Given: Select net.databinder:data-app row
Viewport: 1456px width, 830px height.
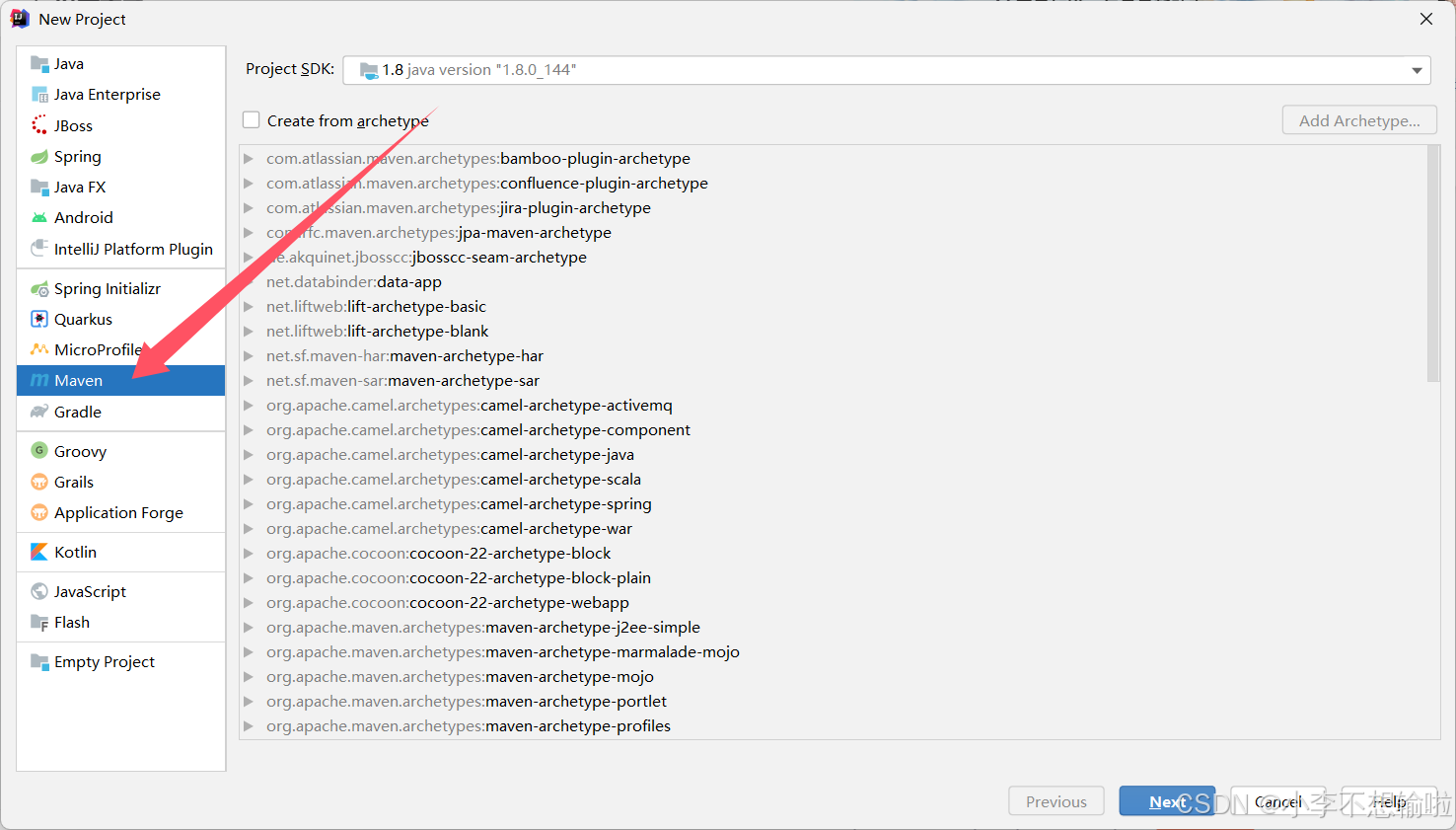Looking at the screenshot, I should 834,281.
